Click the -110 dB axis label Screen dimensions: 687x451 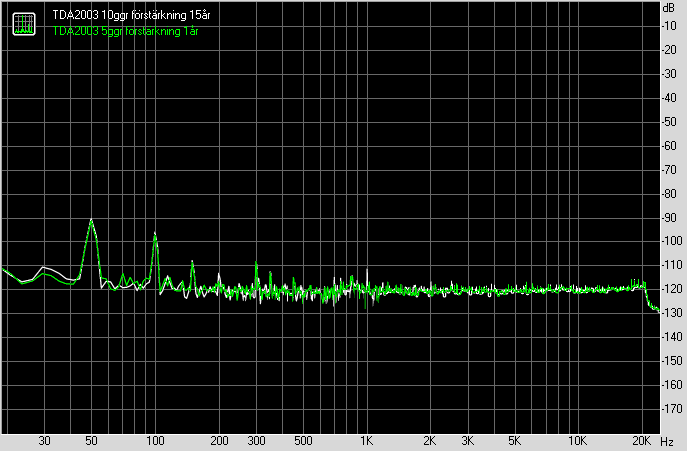click(x=671, y=265)
